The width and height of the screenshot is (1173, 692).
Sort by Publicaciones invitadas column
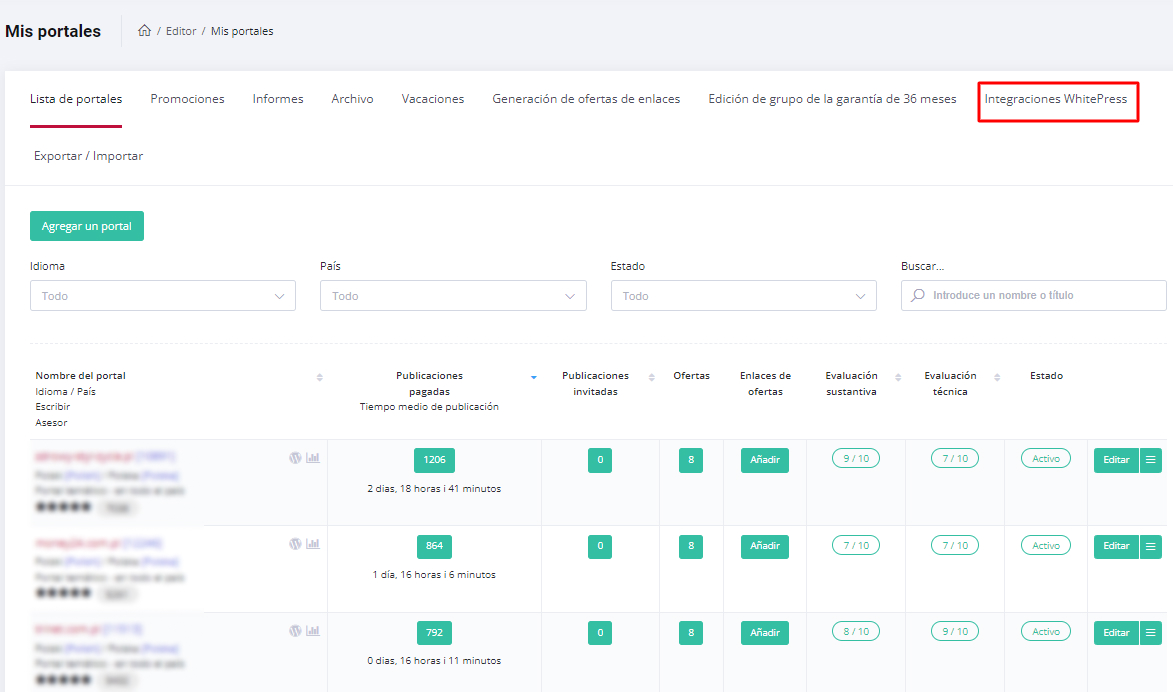[652, 377]
